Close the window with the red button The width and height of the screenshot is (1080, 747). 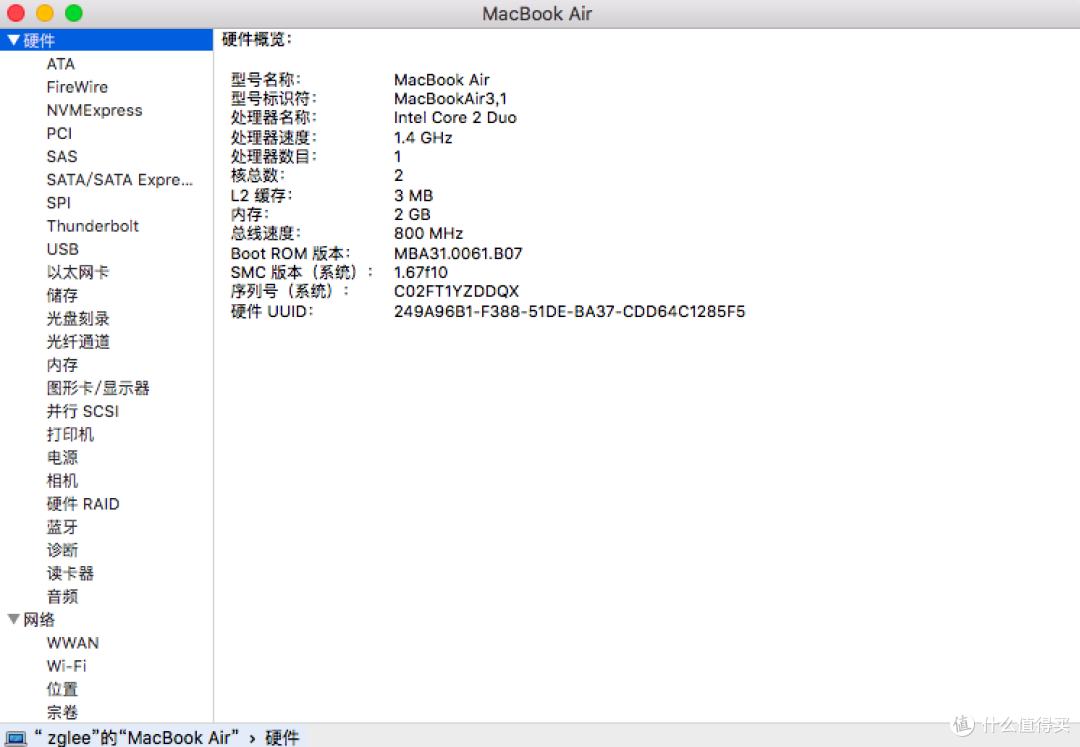click(16, 12)
